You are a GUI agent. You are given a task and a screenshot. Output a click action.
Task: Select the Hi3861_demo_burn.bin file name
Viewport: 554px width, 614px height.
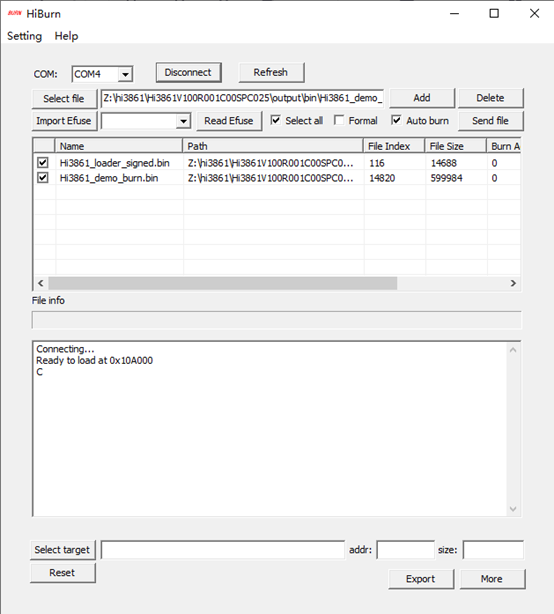[x=109, y=178]
